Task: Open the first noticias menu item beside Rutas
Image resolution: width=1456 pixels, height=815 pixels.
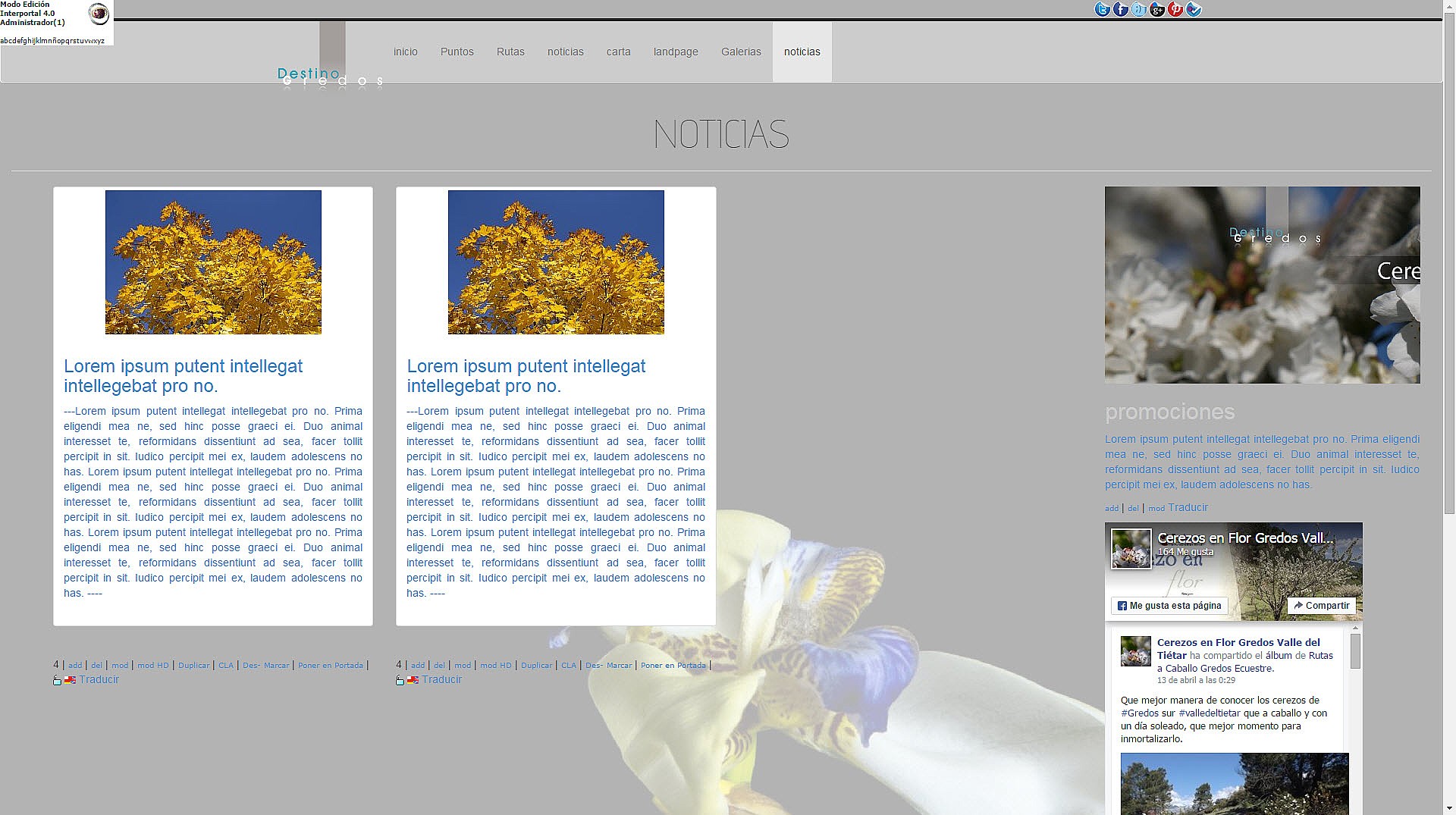Action: 566,52
